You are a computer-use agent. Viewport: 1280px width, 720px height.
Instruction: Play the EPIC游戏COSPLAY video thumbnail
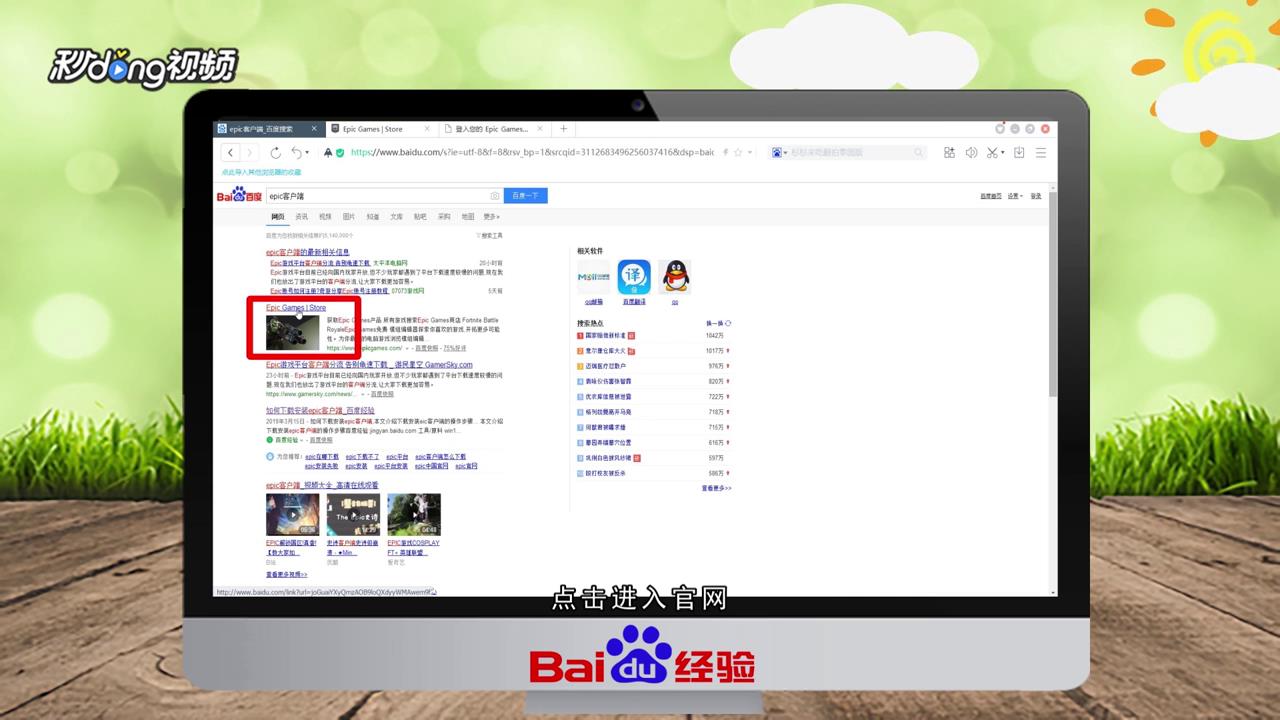pyautogui.click(x=414, y=514)
